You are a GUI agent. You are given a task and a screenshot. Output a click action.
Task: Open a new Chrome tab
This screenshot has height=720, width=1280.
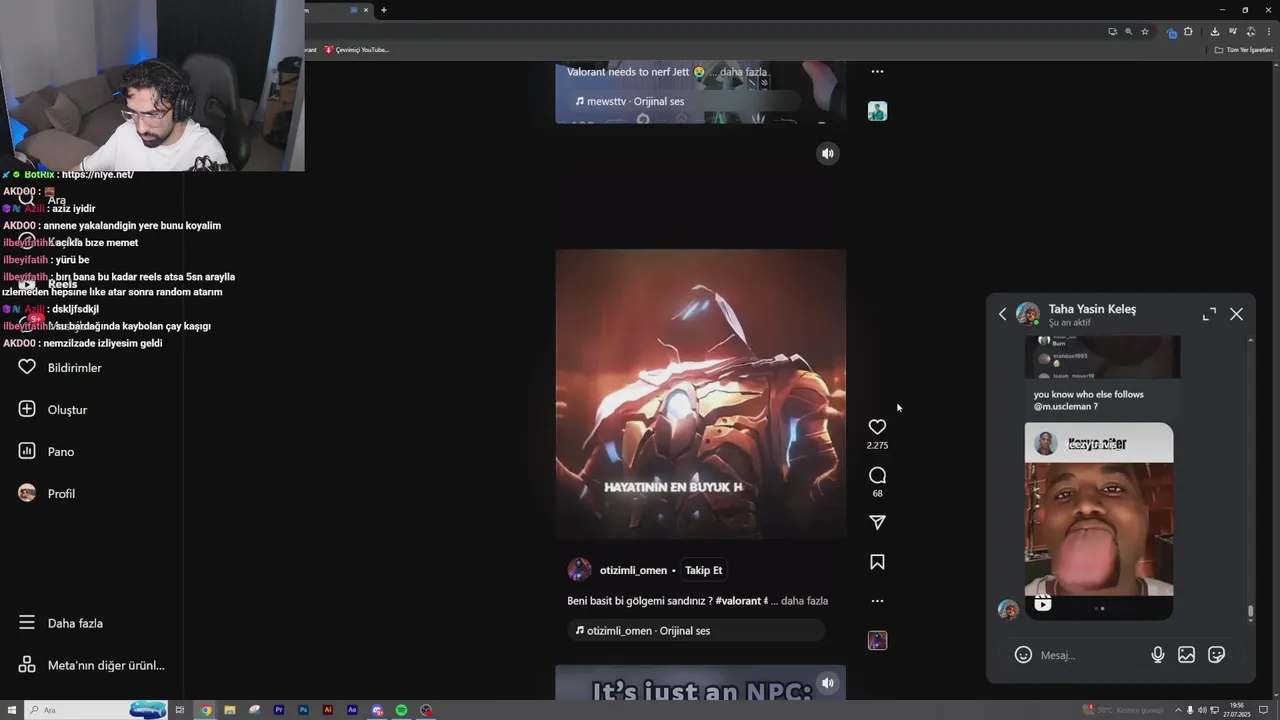coord(383,10)
